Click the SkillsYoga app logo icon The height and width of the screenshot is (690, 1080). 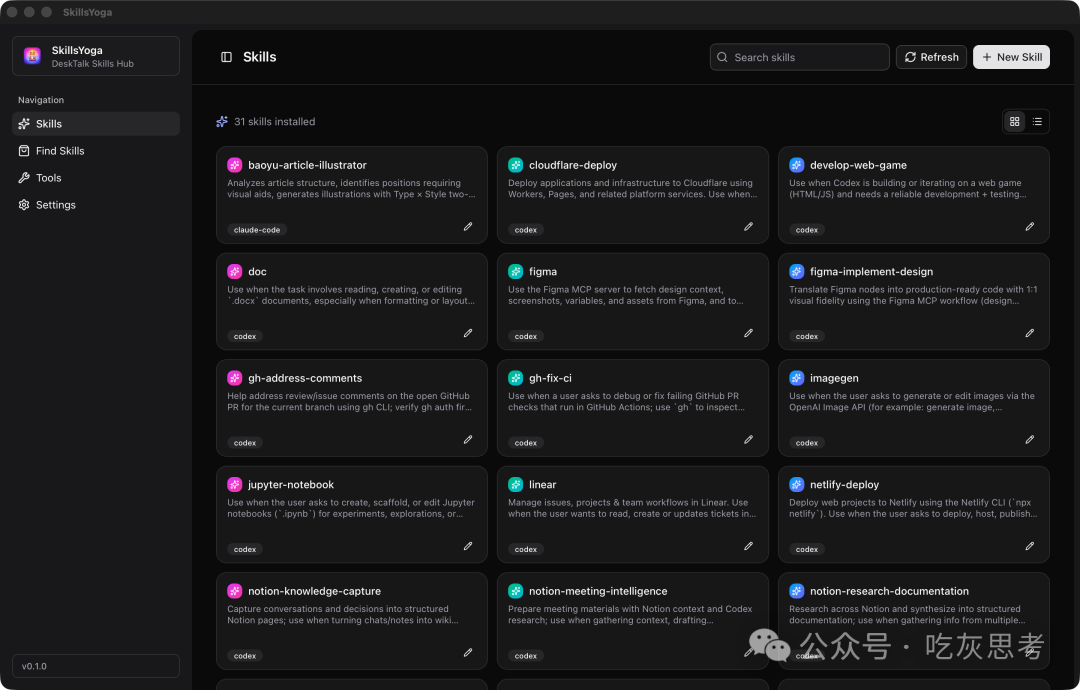pos(32,56)
